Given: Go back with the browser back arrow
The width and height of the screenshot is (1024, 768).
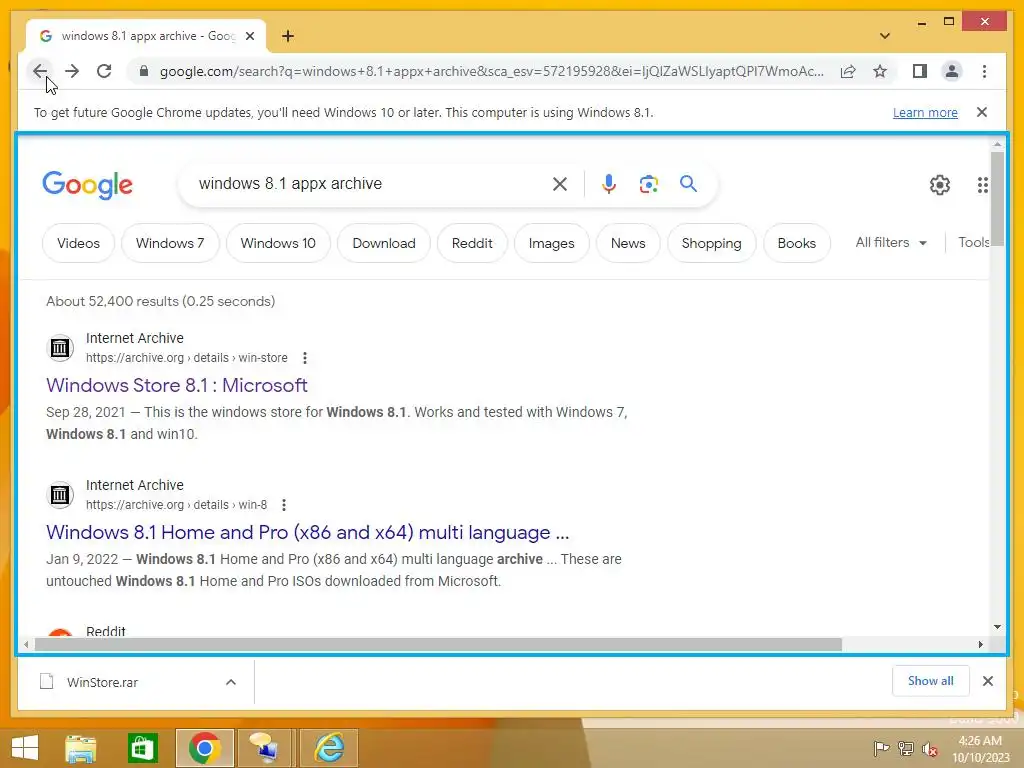Looking at the screenshot, I should (40, 71).
